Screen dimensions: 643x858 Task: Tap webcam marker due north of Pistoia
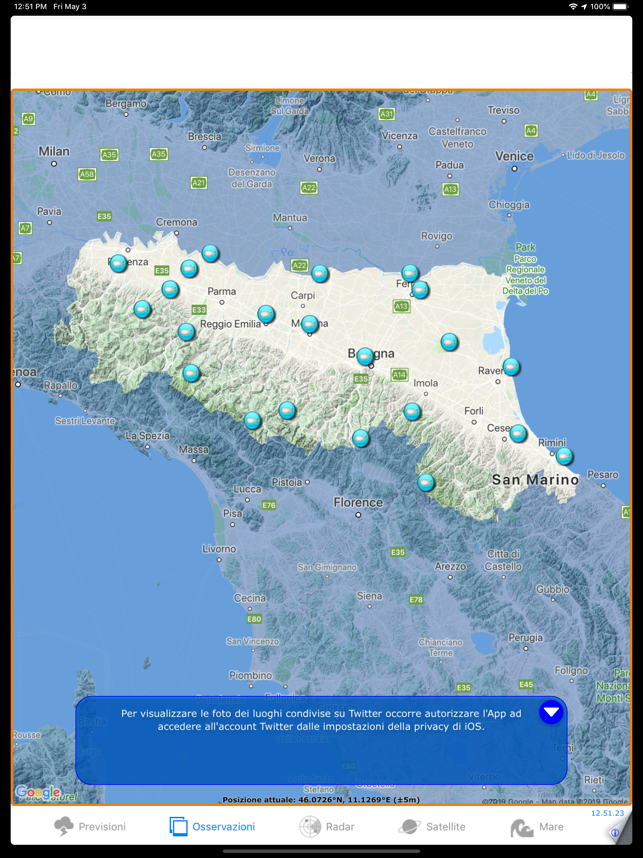(287, 410)
